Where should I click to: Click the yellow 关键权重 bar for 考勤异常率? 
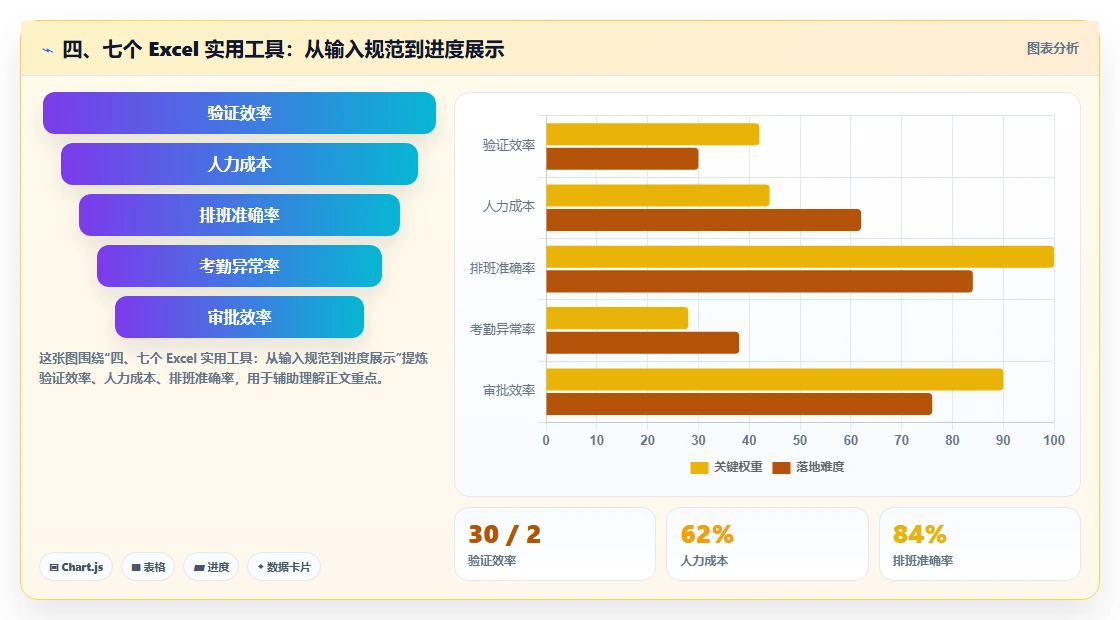[617, 318]
